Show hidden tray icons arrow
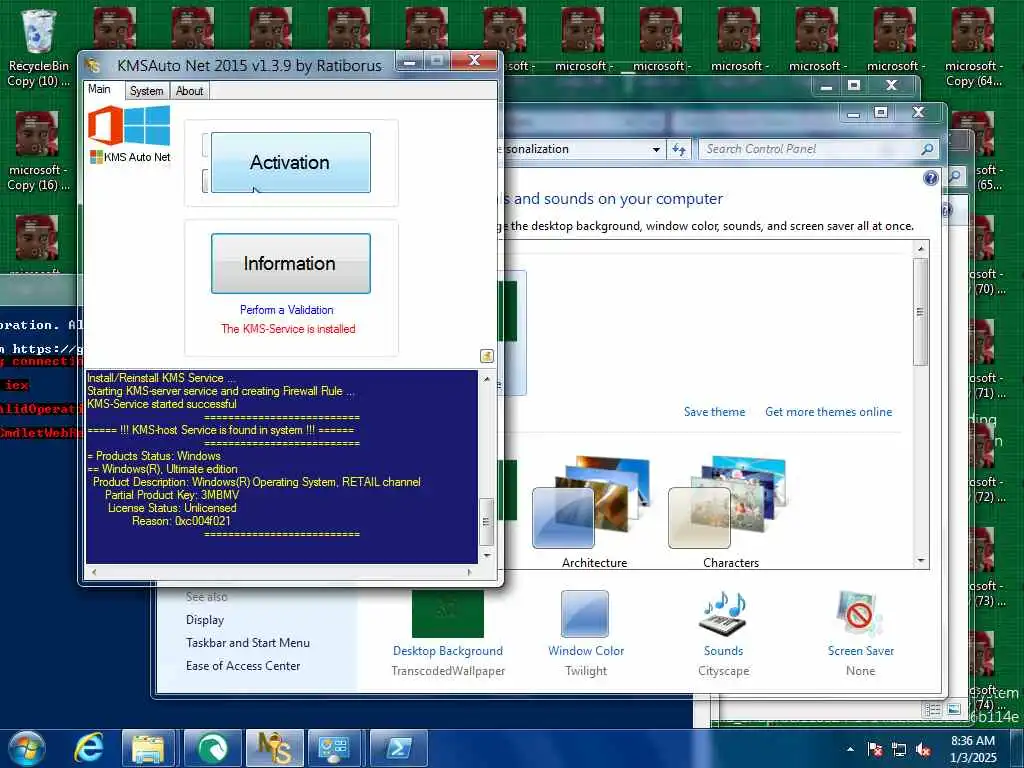 point(850,749)
